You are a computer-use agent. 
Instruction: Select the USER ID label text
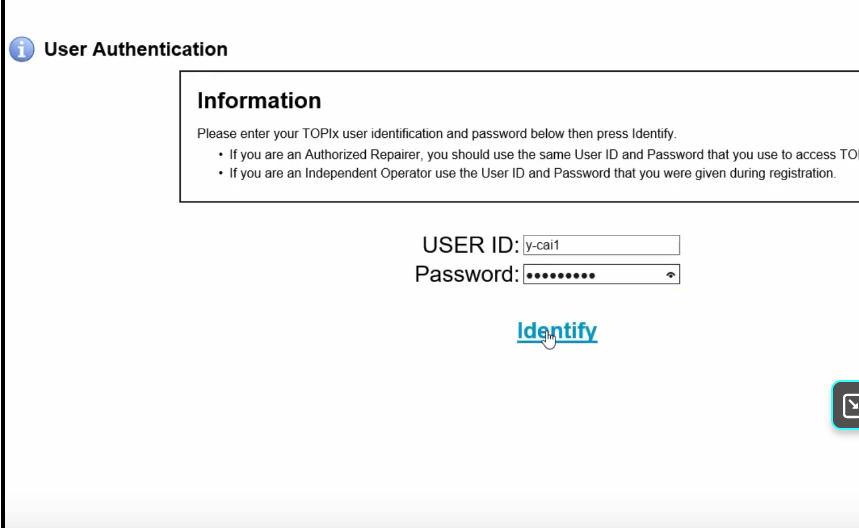click(x=470, y=245)
